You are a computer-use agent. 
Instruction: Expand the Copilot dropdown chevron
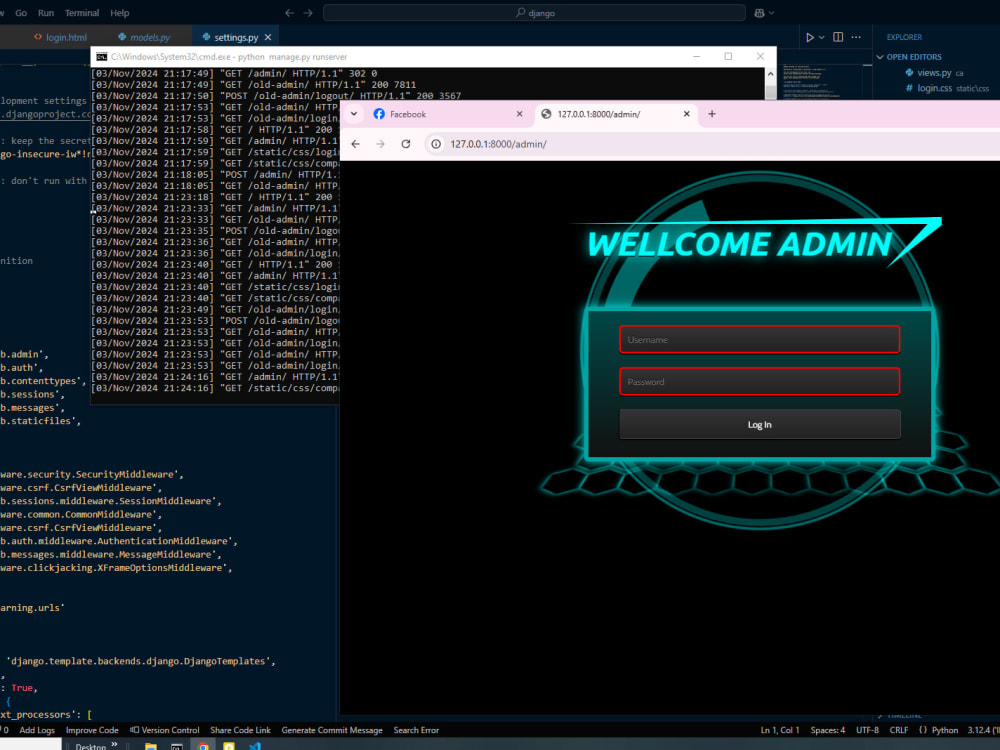pyautogui.click(x=772, y=13)
